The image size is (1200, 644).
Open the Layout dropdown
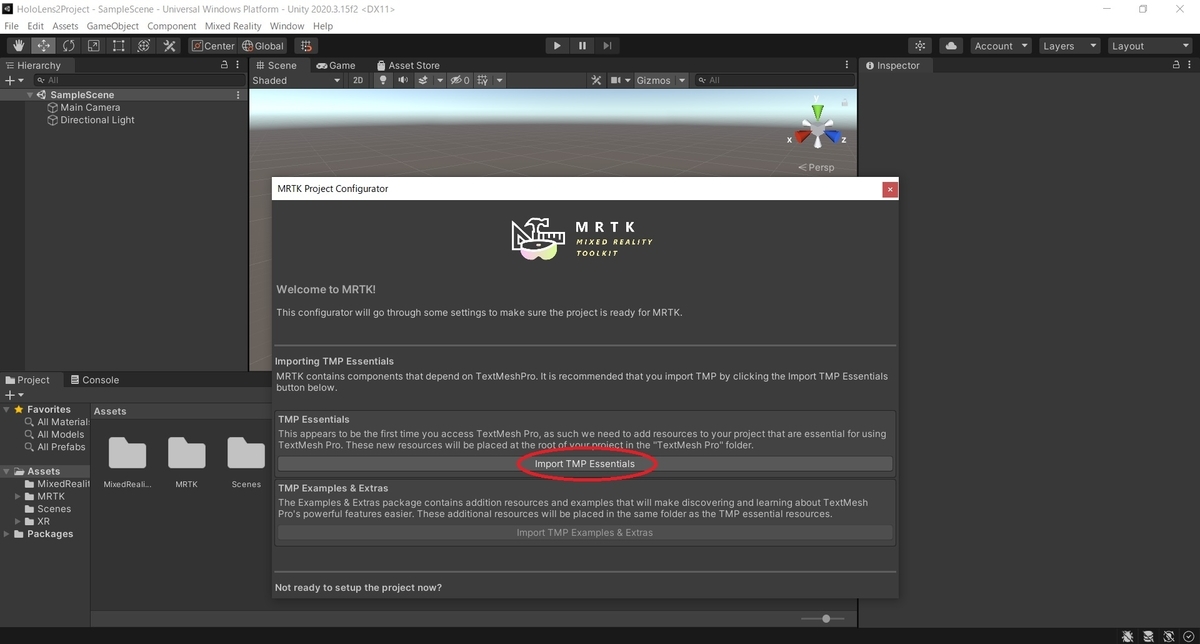pyautogui.click(x=1149, y=46)
